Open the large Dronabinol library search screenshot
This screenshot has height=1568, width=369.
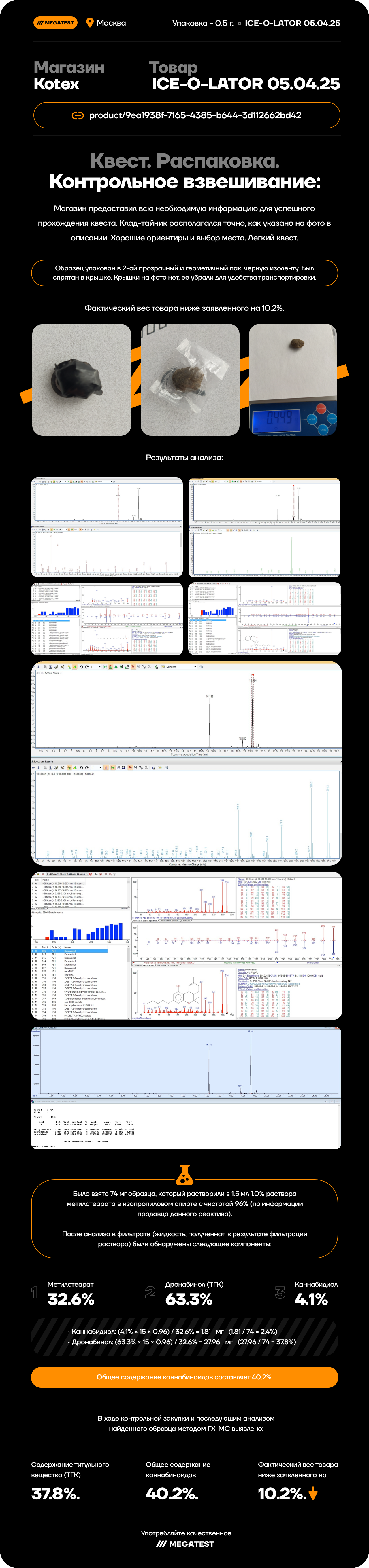coord(186,946)
